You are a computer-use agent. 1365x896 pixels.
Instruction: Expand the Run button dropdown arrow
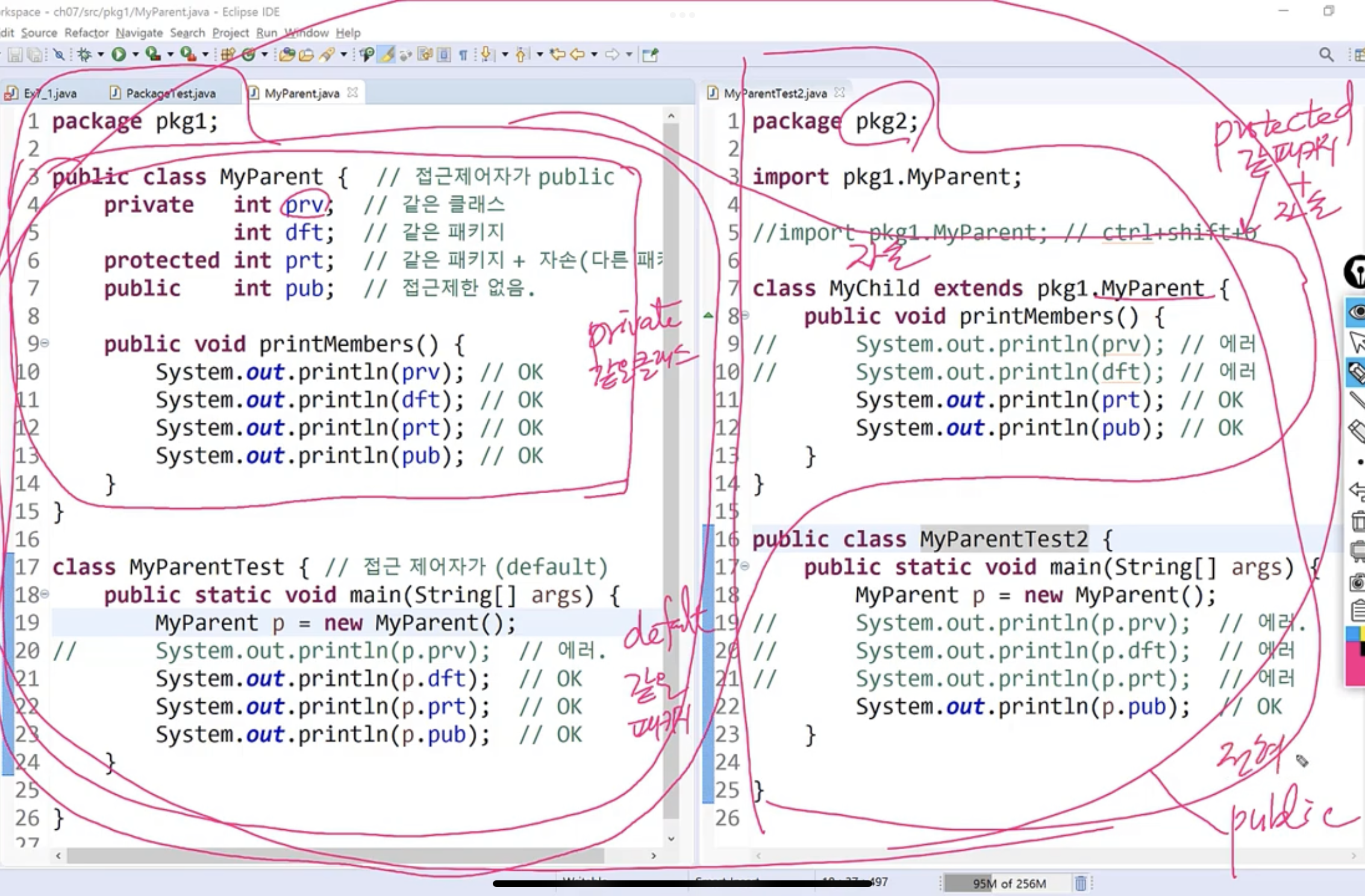tap(136, 55)
